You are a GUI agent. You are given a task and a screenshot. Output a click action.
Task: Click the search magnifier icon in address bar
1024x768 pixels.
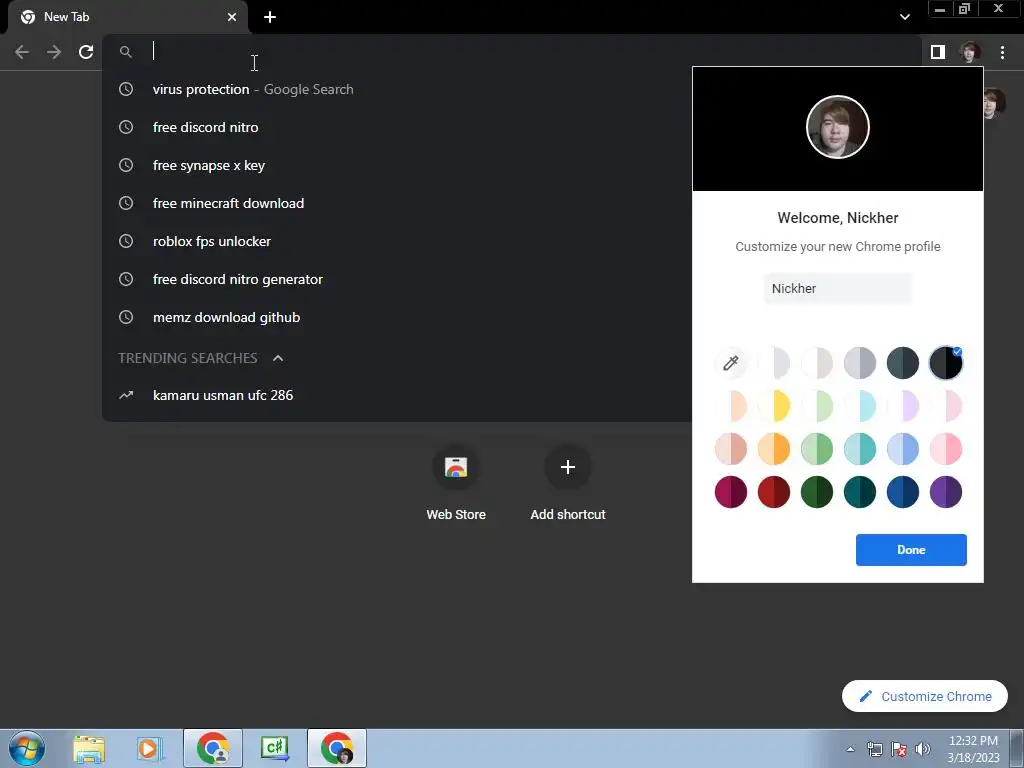tap(126, 52)
